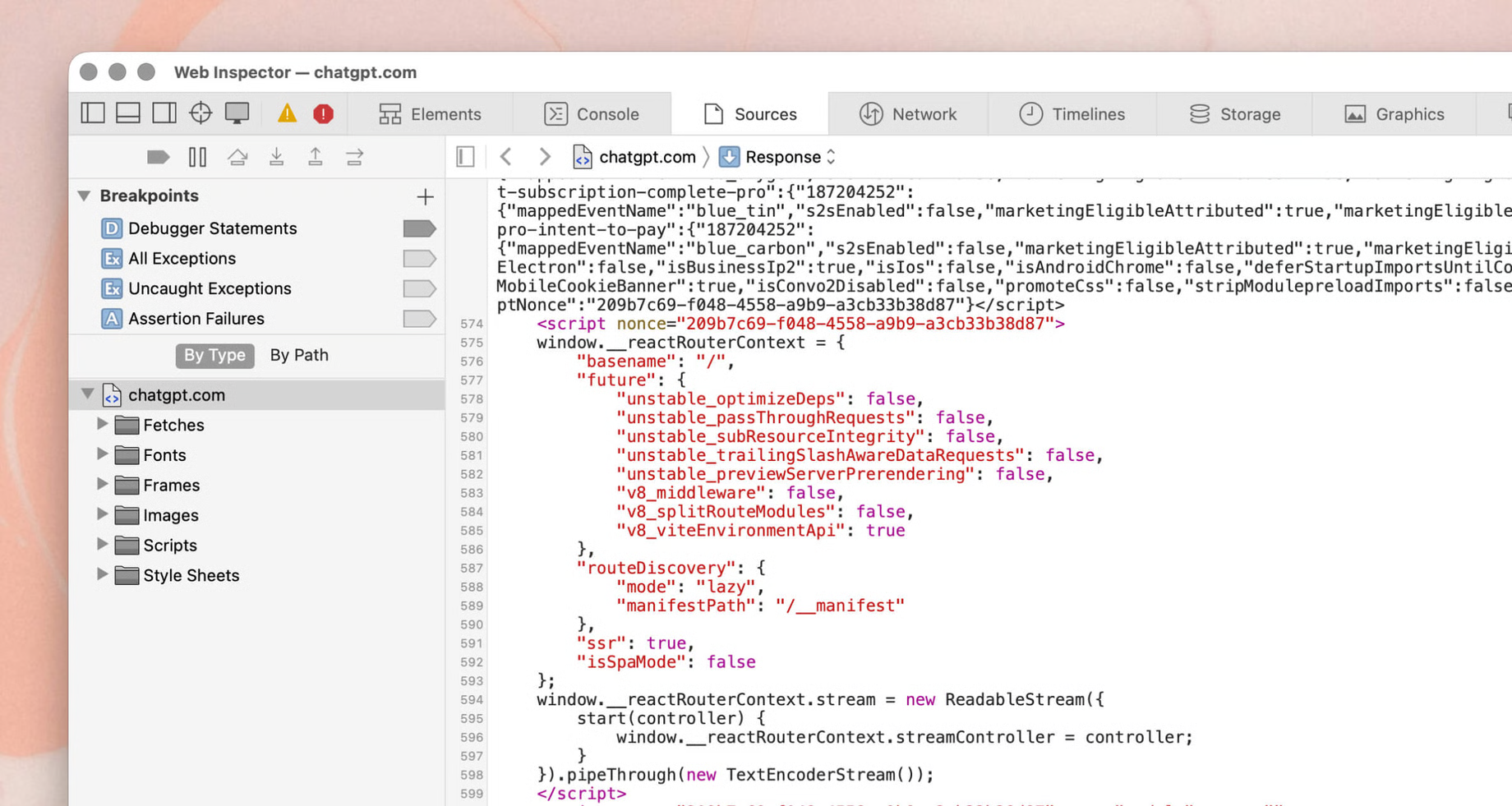1512x806 pixels.
Task: Expand the Fetches folder
Action: click(102, 424)
